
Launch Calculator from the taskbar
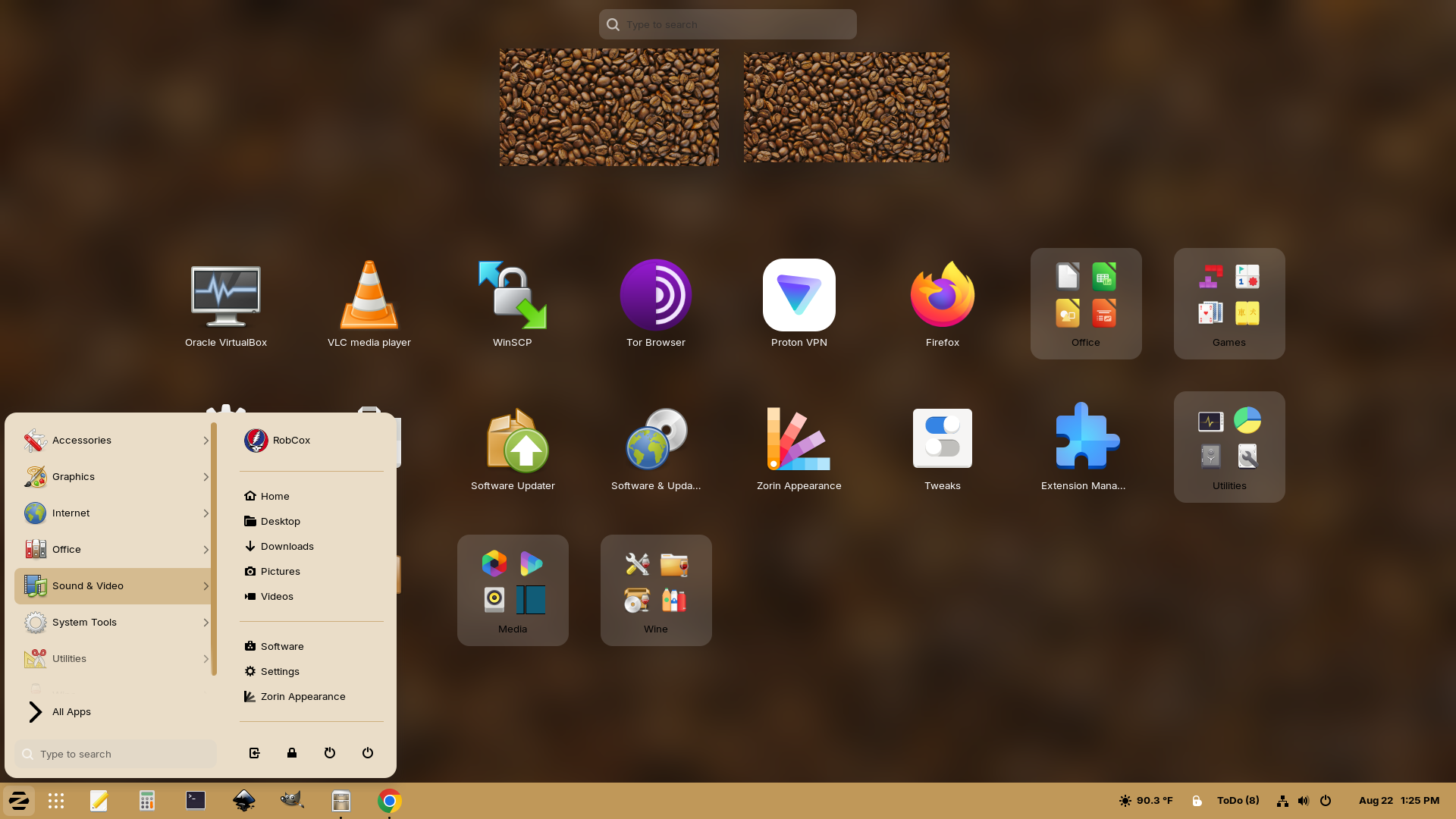pyautogui.click(x=147, y=801)
